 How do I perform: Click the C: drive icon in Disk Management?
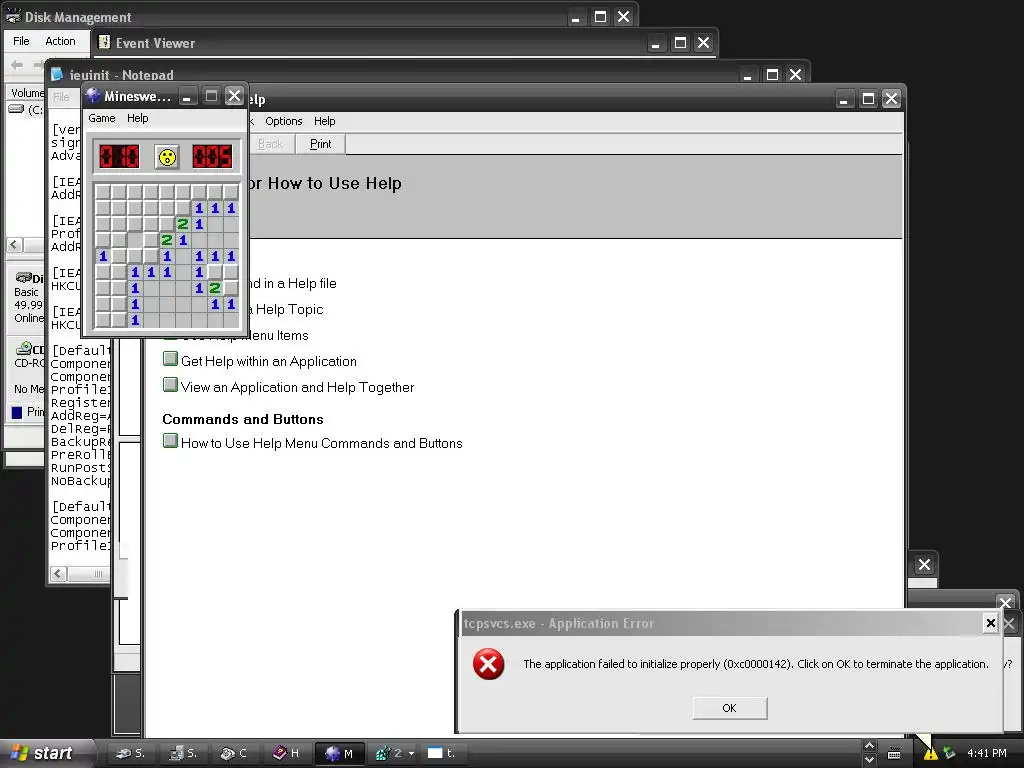16,109
